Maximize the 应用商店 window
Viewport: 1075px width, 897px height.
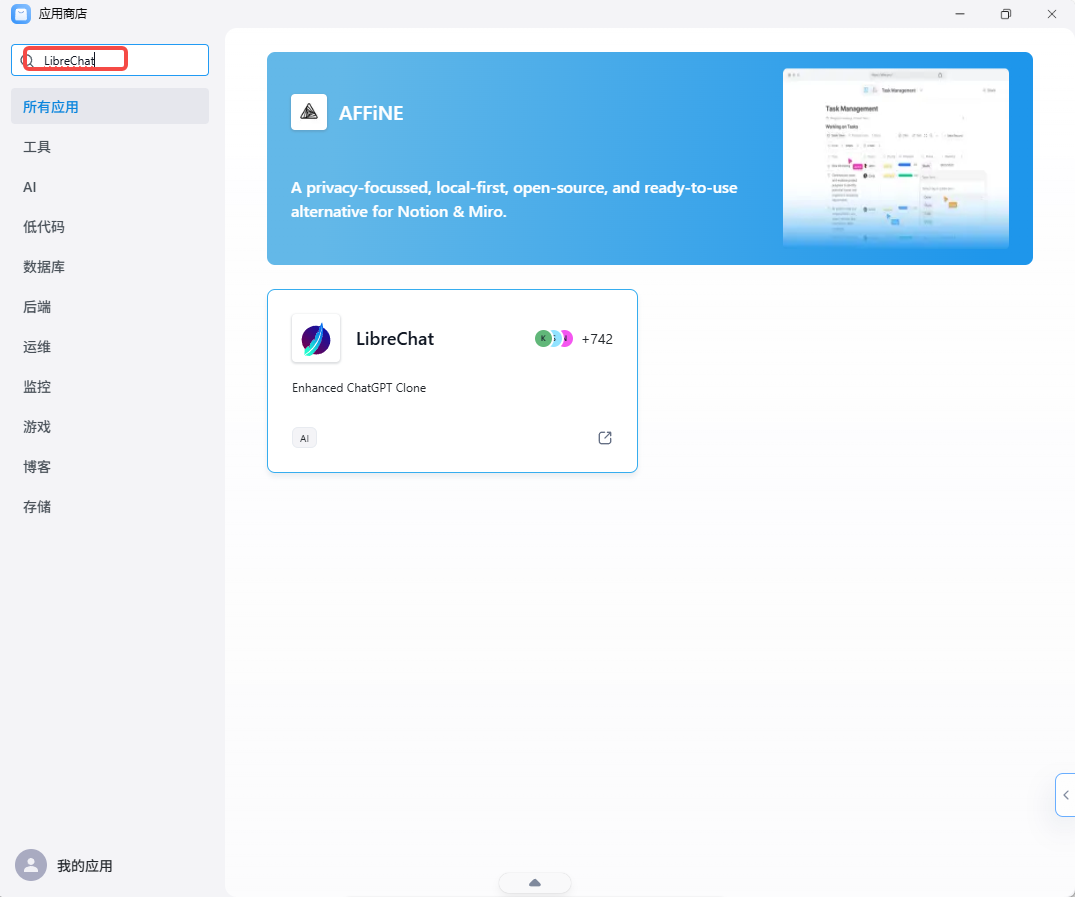click(1006, 14)
